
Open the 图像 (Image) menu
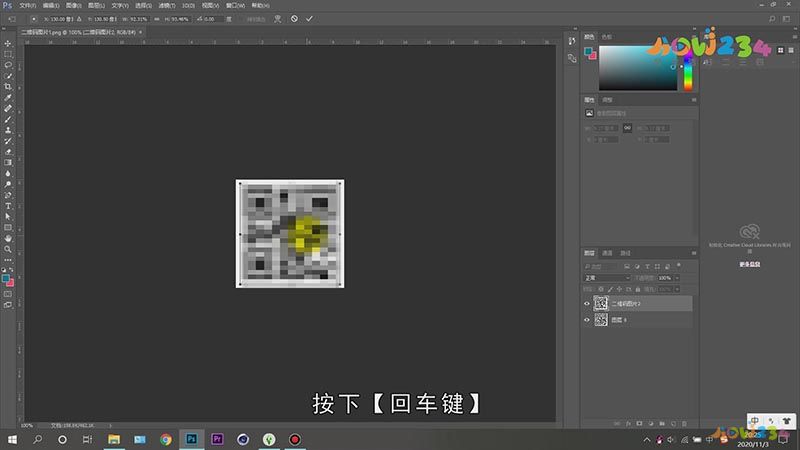pyautogui.click(x=73, y=6)
